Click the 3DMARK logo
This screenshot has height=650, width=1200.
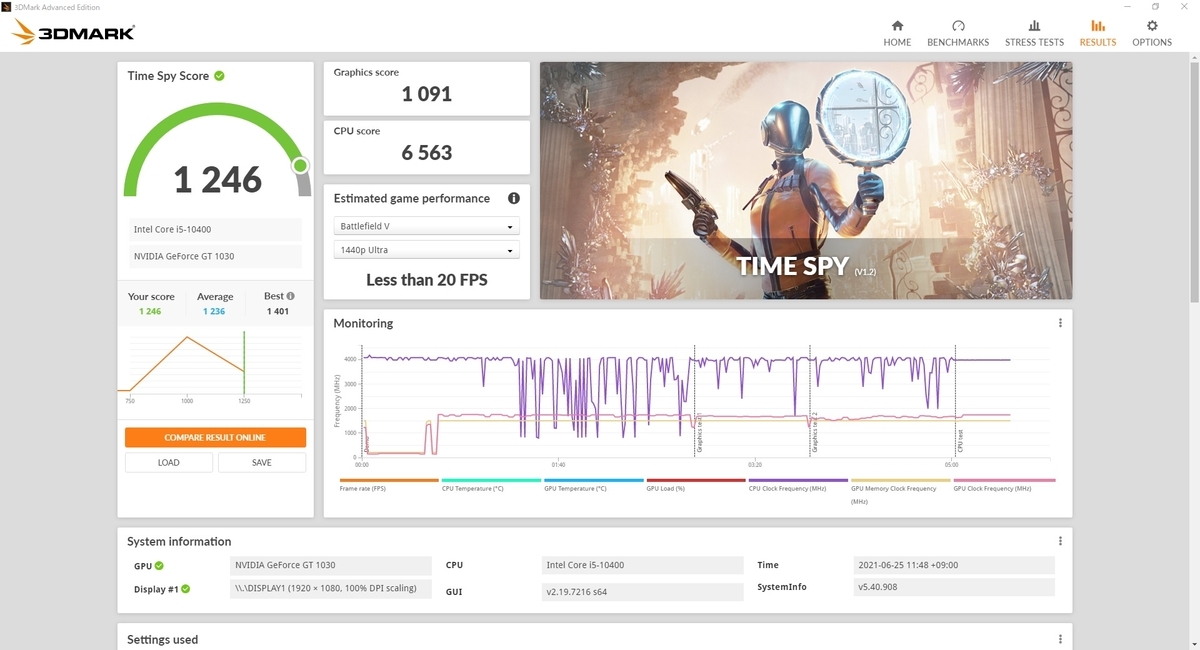click(x=73, y=32)
